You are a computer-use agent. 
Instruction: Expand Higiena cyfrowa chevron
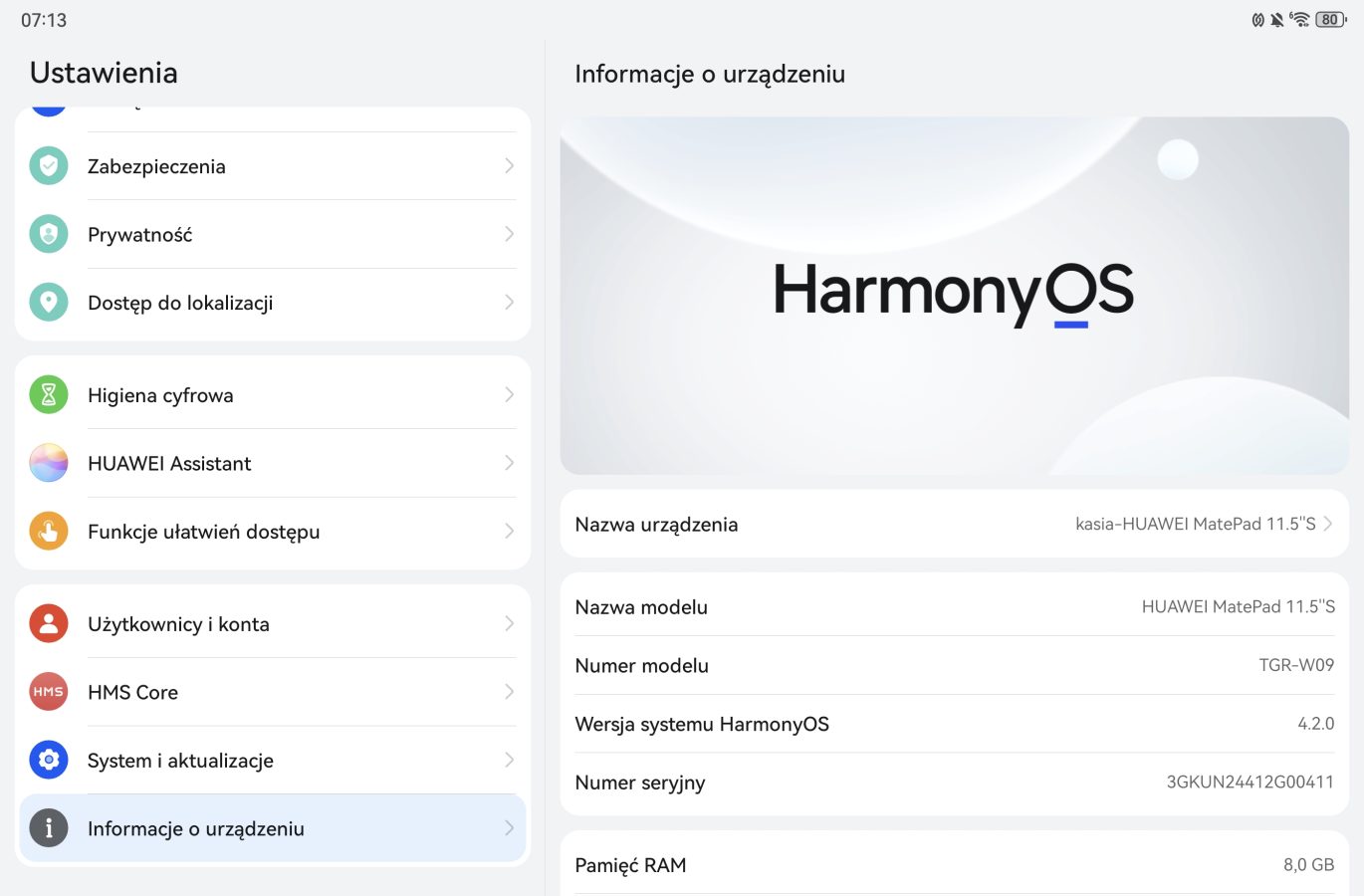pos(509,395)
